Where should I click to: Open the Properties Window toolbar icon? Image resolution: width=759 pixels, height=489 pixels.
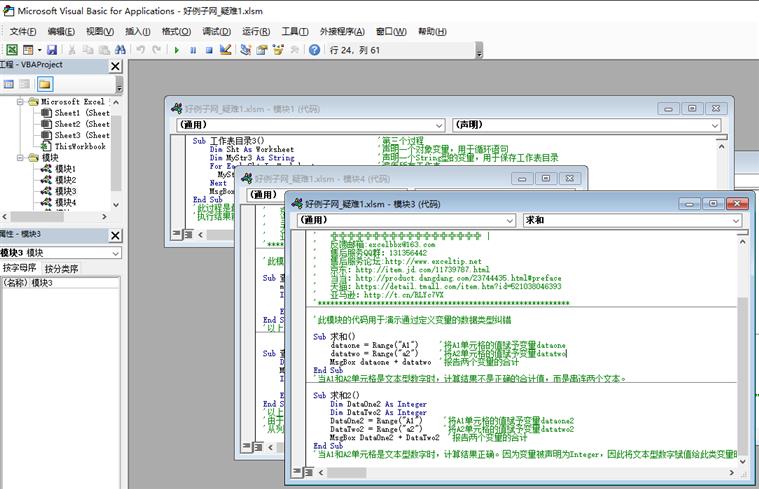tap(262, 49)
